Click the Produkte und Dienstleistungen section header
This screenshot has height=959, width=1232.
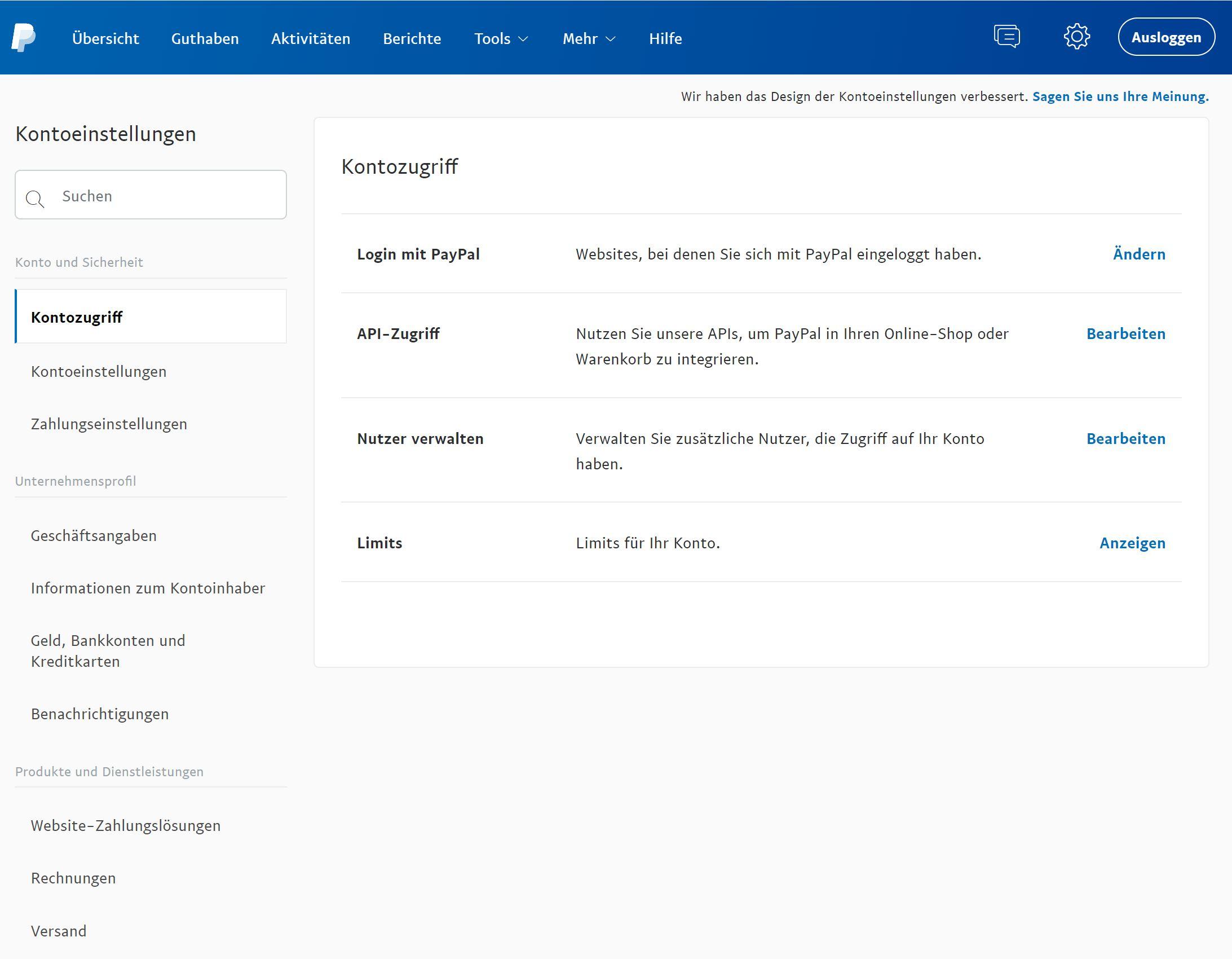pyautogui.click(x=109, y=772)
